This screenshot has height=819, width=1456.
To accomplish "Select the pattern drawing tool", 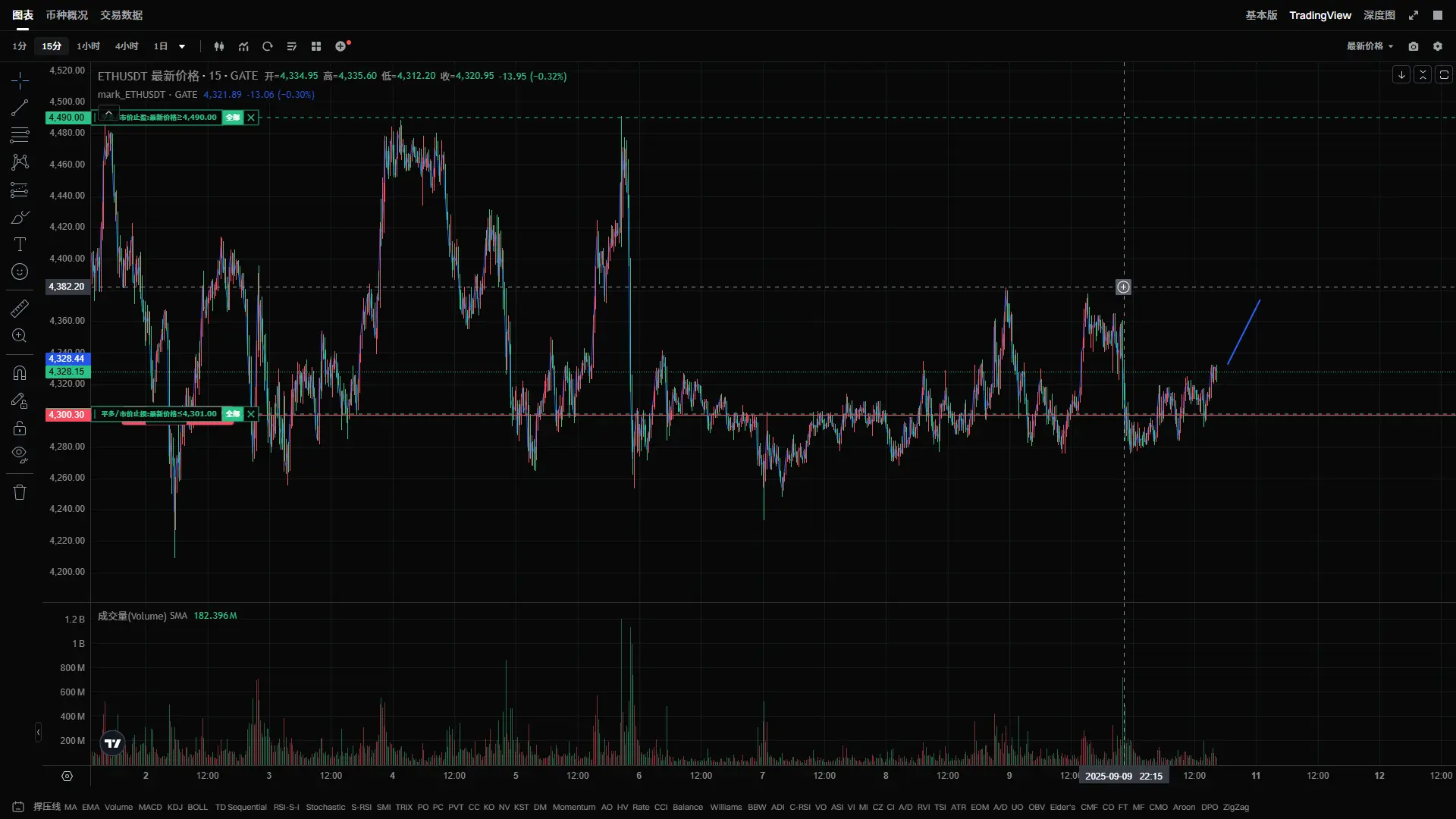I will coord(20,162).
